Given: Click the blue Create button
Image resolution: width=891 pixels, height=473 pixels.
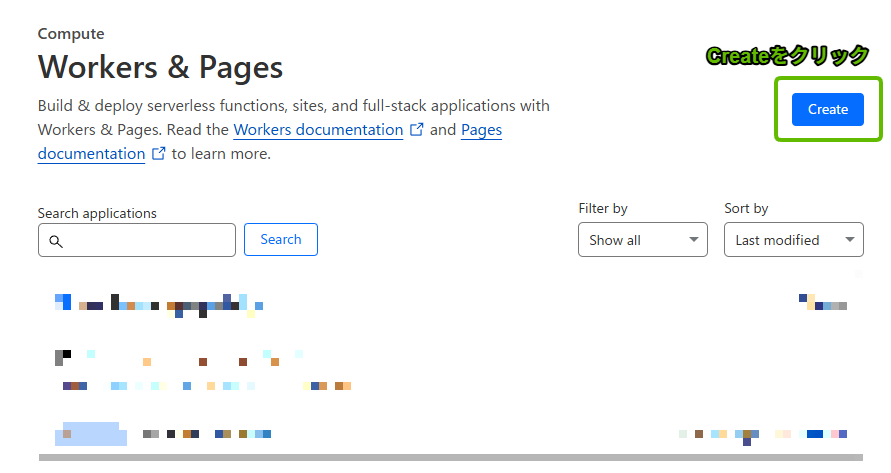Looking at the screenshot, I should pos(827,109).
